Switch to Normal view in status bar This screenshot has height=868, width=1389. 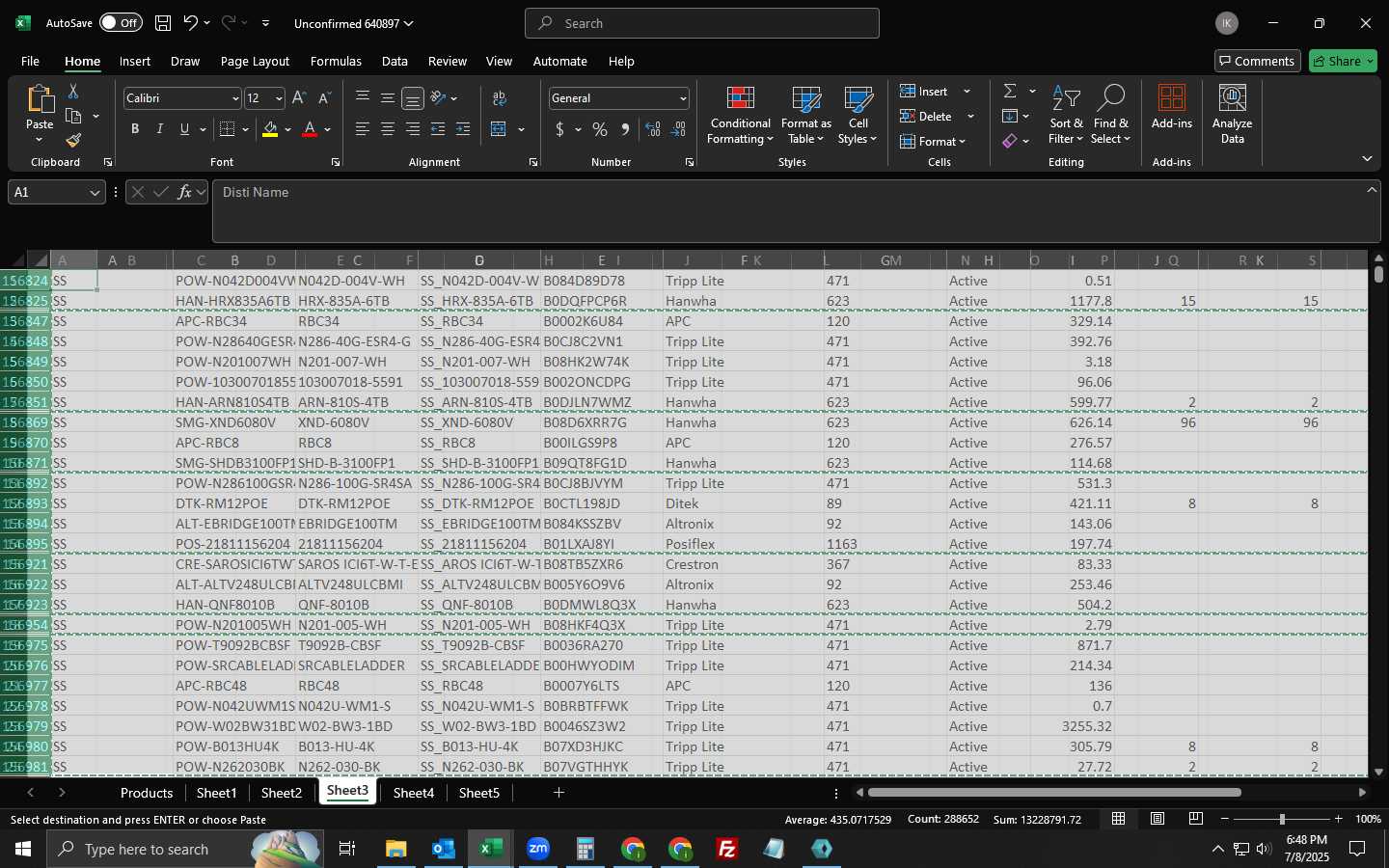pyautogui.click(x=1119, y=819)
